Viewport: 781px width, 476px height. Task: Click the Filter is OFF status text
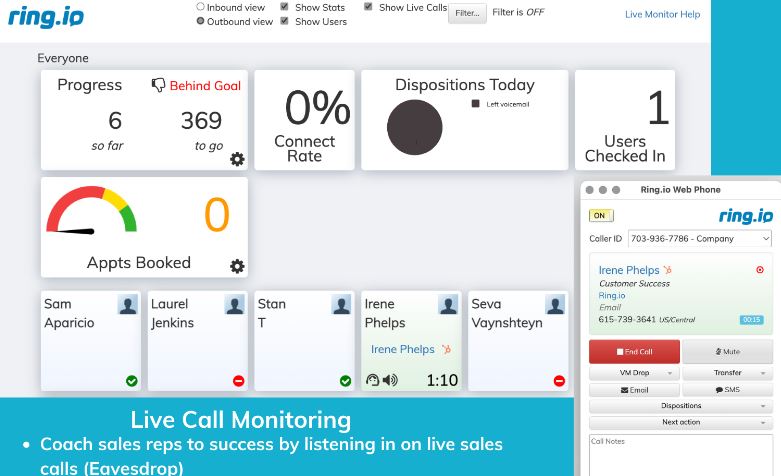tap(518, 12)
